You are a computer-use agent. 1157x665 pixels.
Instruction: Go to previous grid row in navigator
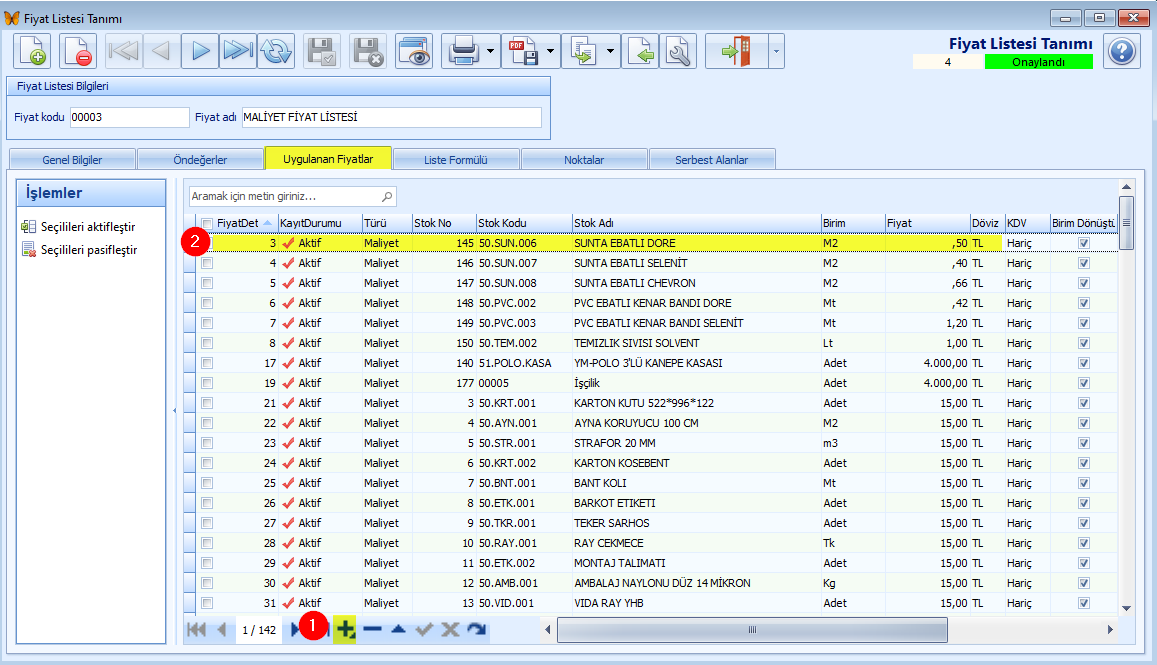[x=221, y=630]
